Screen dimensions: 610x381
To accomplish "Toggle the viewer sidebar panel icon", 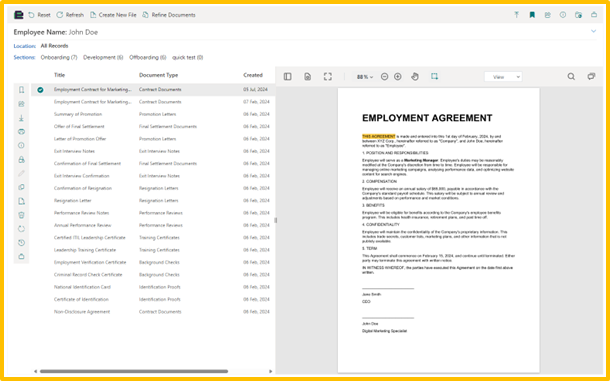I will coord(287,77).
